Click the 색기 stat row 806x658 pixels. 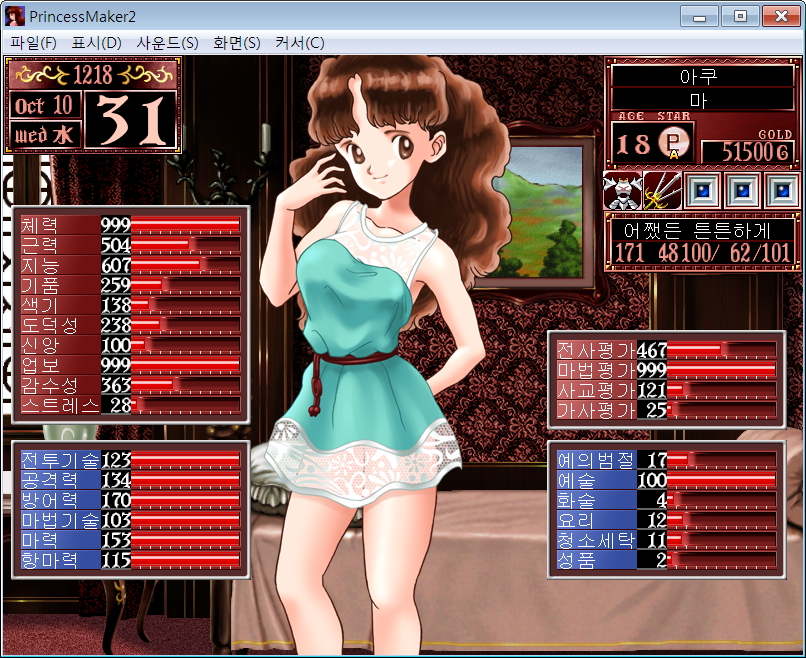click(x=131, y=305)
